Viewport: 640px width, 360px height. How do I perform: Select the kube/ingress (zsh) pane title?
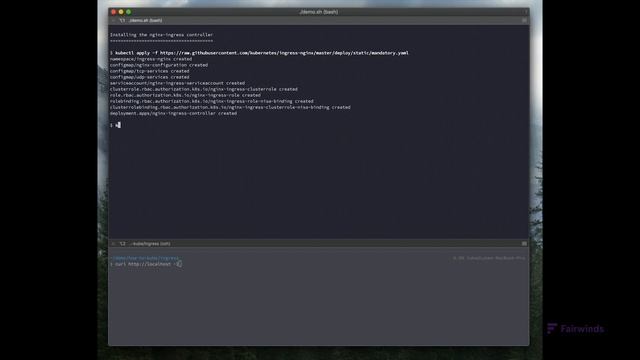pos(151,244)
